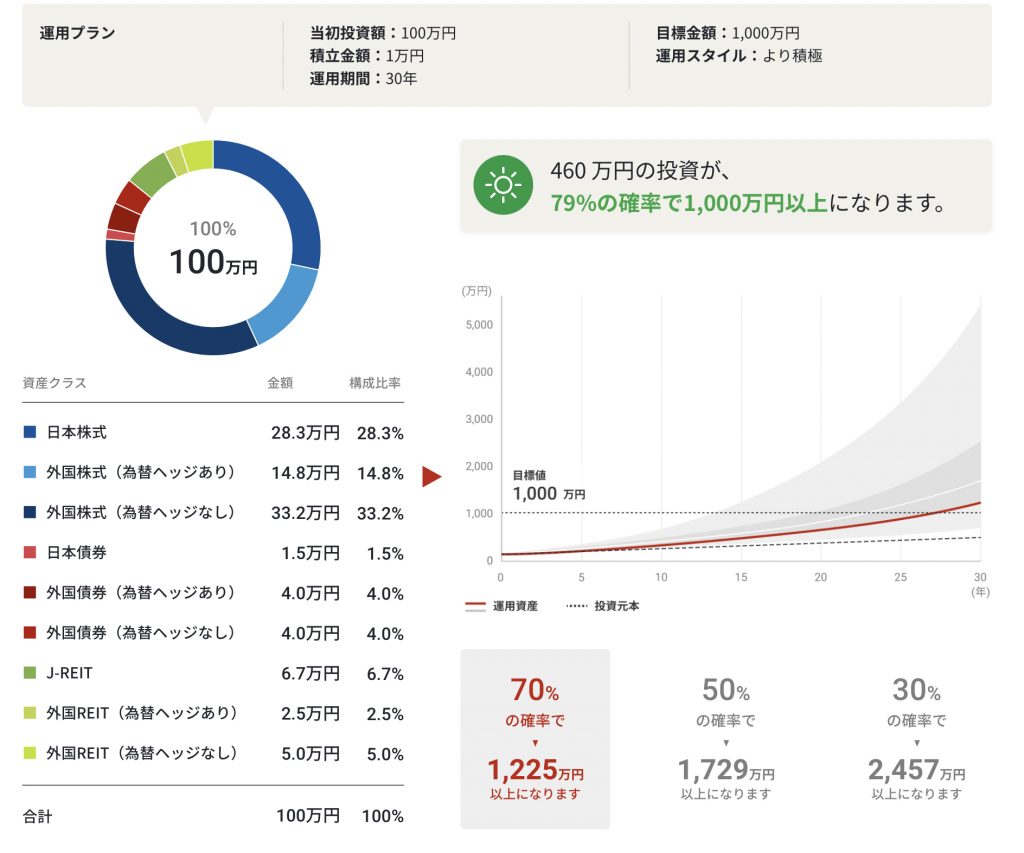Select the 30% probability option
The image size is (1024, 853).
(x=917, y=739)
